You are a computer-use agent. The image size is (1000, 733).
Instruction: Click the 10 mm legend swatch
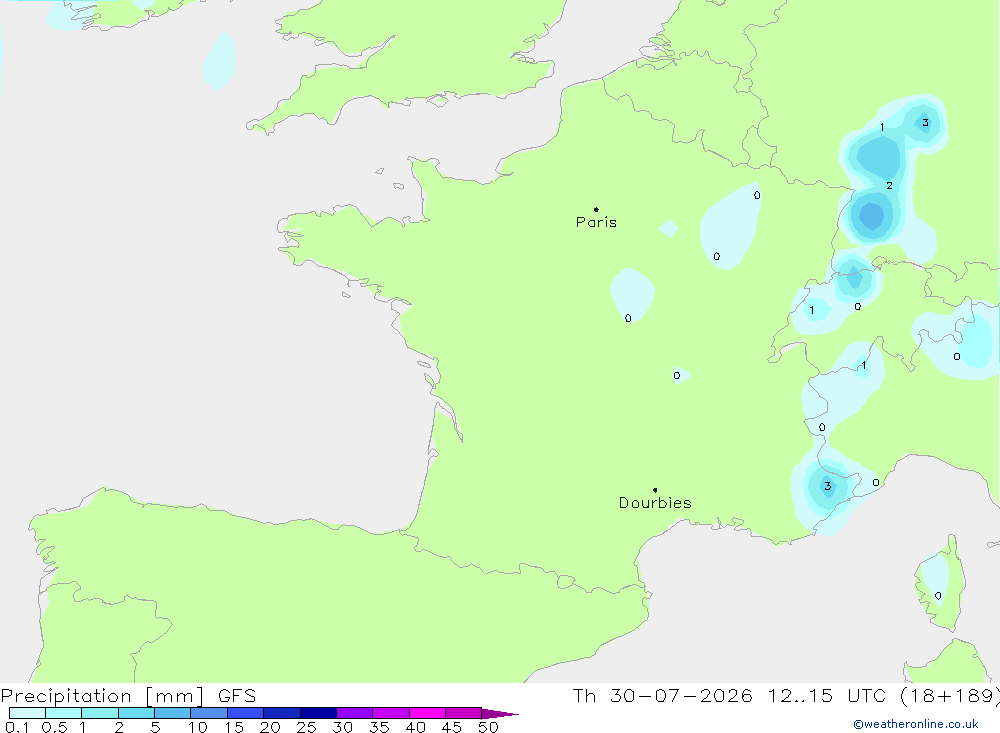(x=209, y=713)
